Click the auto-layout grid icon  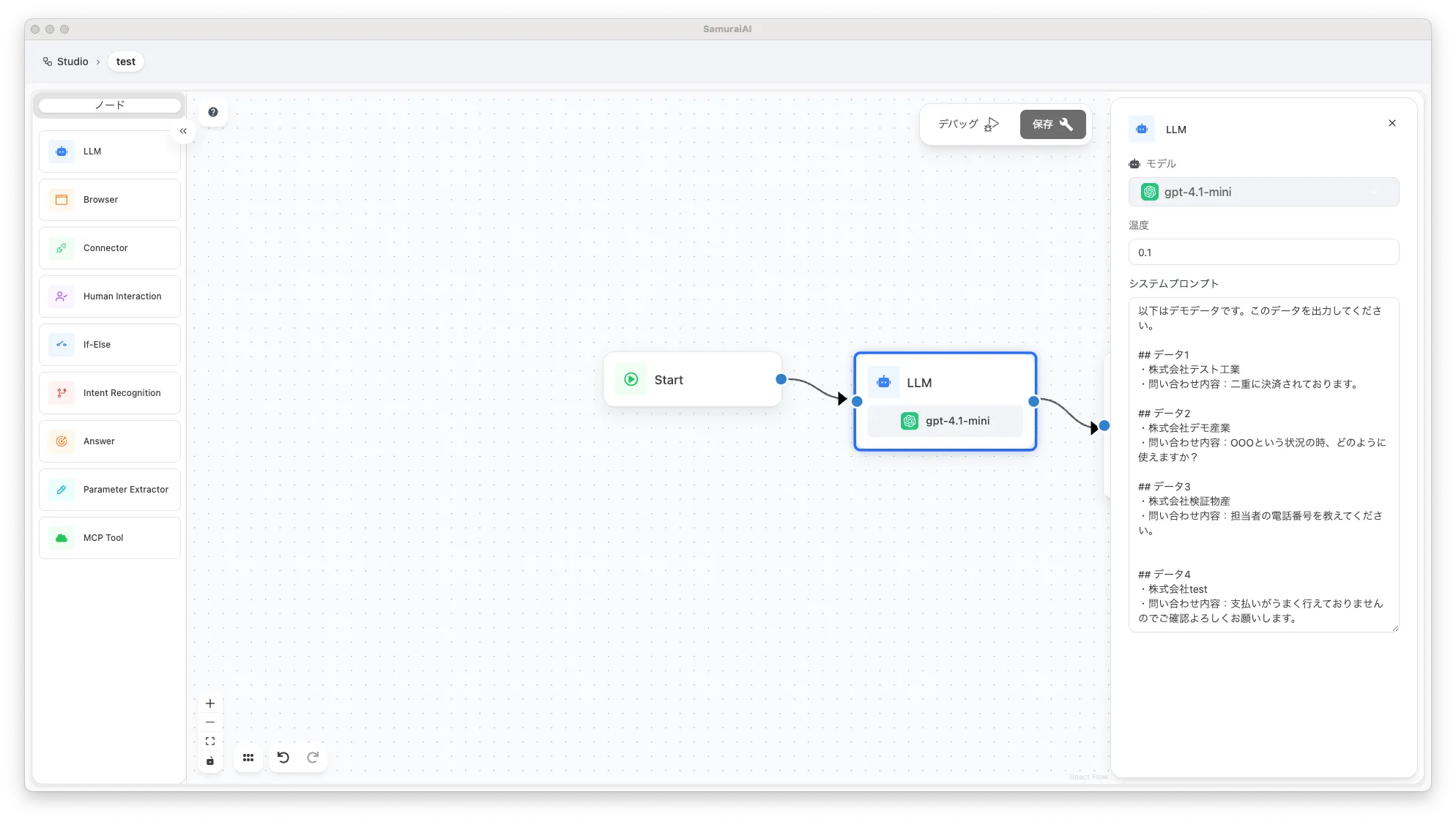tap(248, 758)
